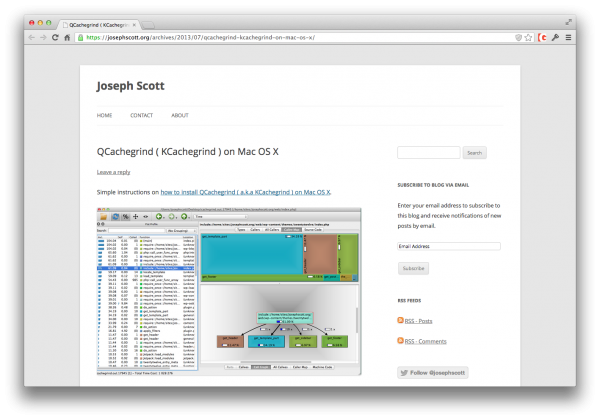600x420 pixels.
Task: Open the browser home page icon
Action: (67, 37)
